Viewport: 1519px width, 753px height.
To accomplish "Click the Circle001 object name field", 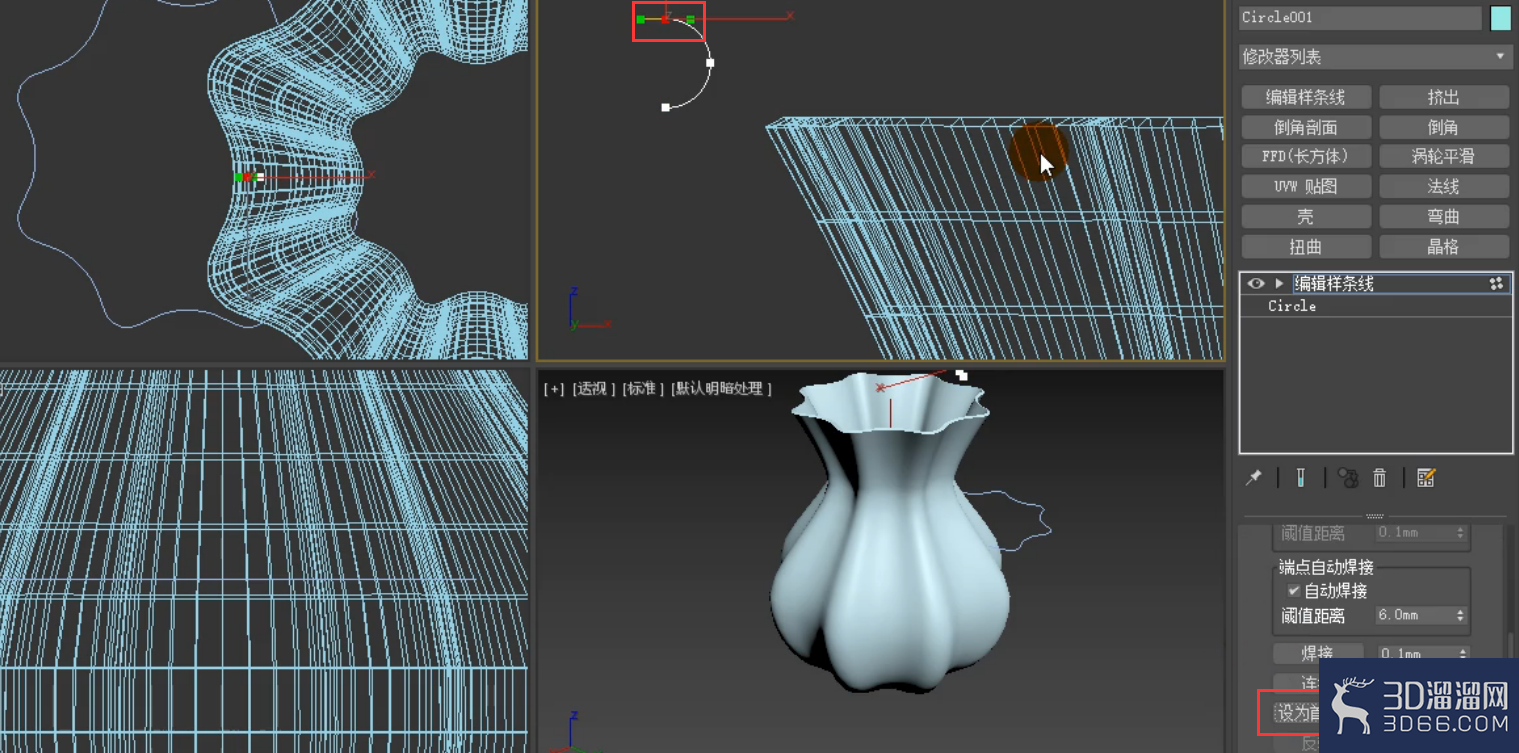I will (1360, 18).
